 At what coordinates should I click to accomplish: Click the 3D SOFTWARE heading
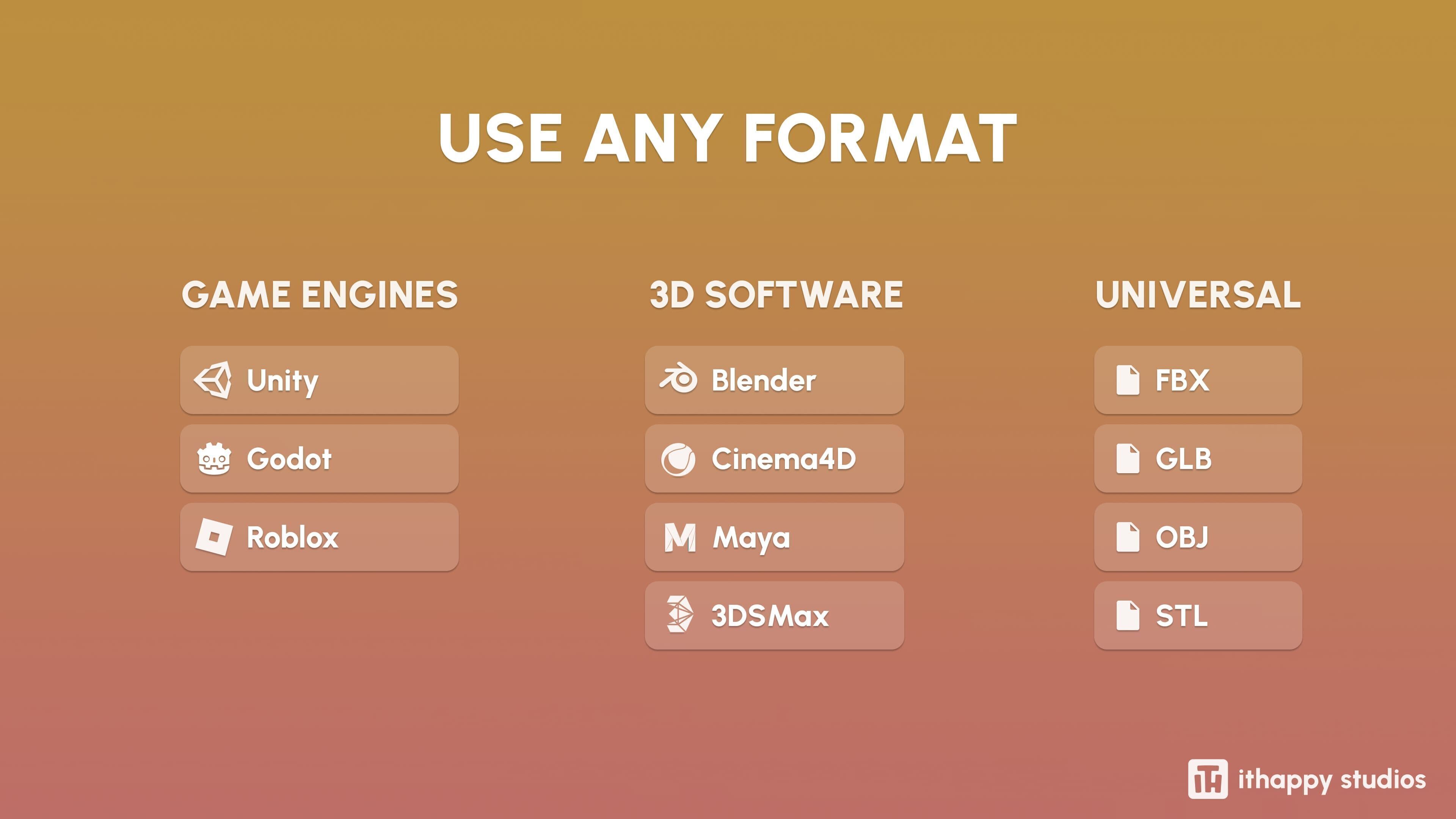(776, 295)
